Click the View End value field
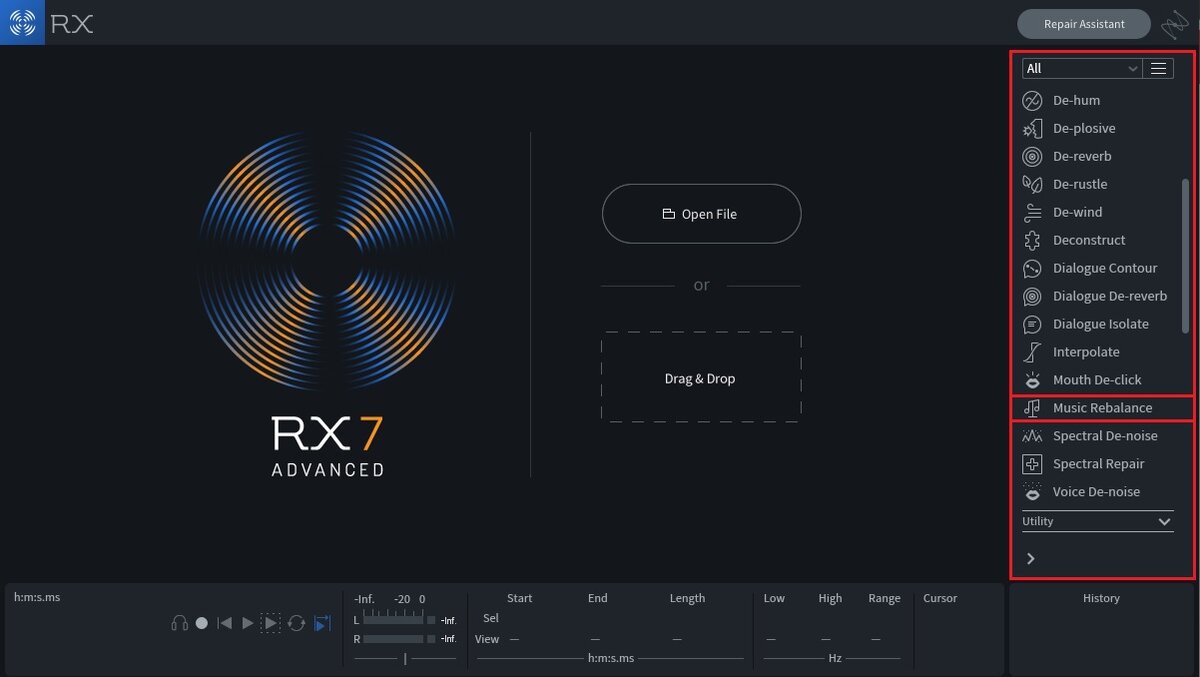The image size is (1200, 677). click(596, 639)
